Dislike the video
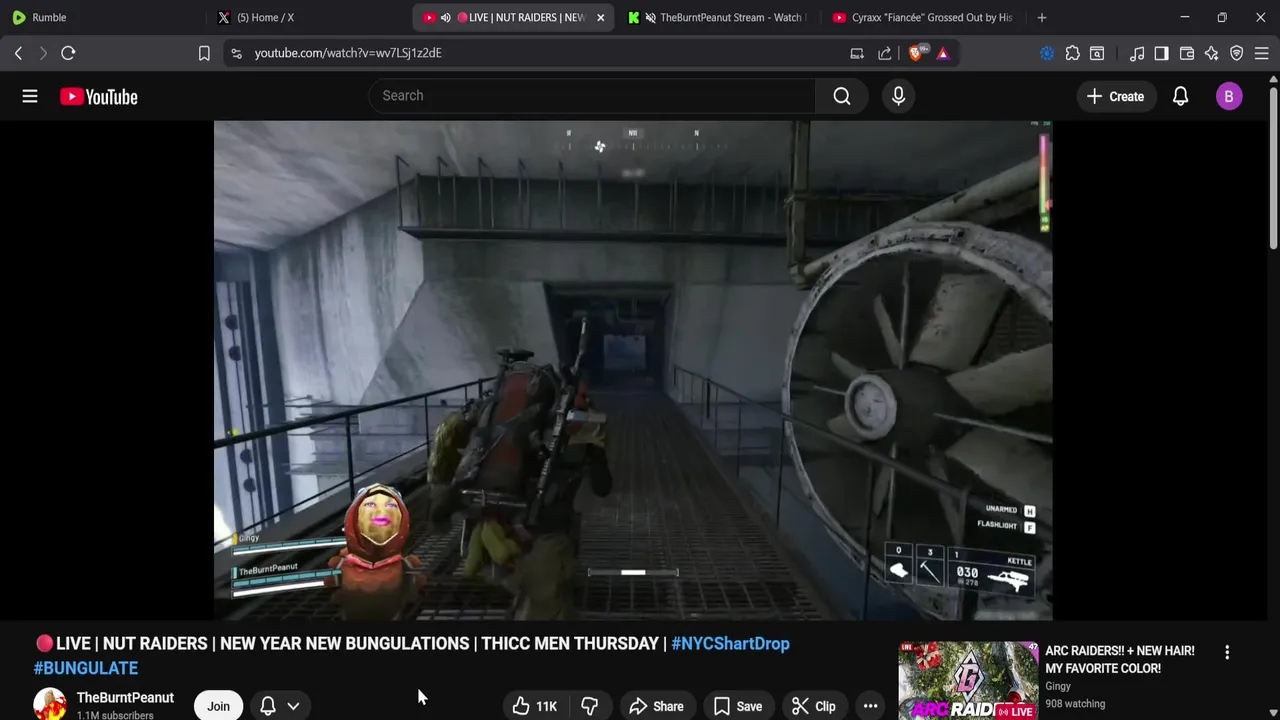The width and height of the screenshot is (1280, 720). pos(589,706)
